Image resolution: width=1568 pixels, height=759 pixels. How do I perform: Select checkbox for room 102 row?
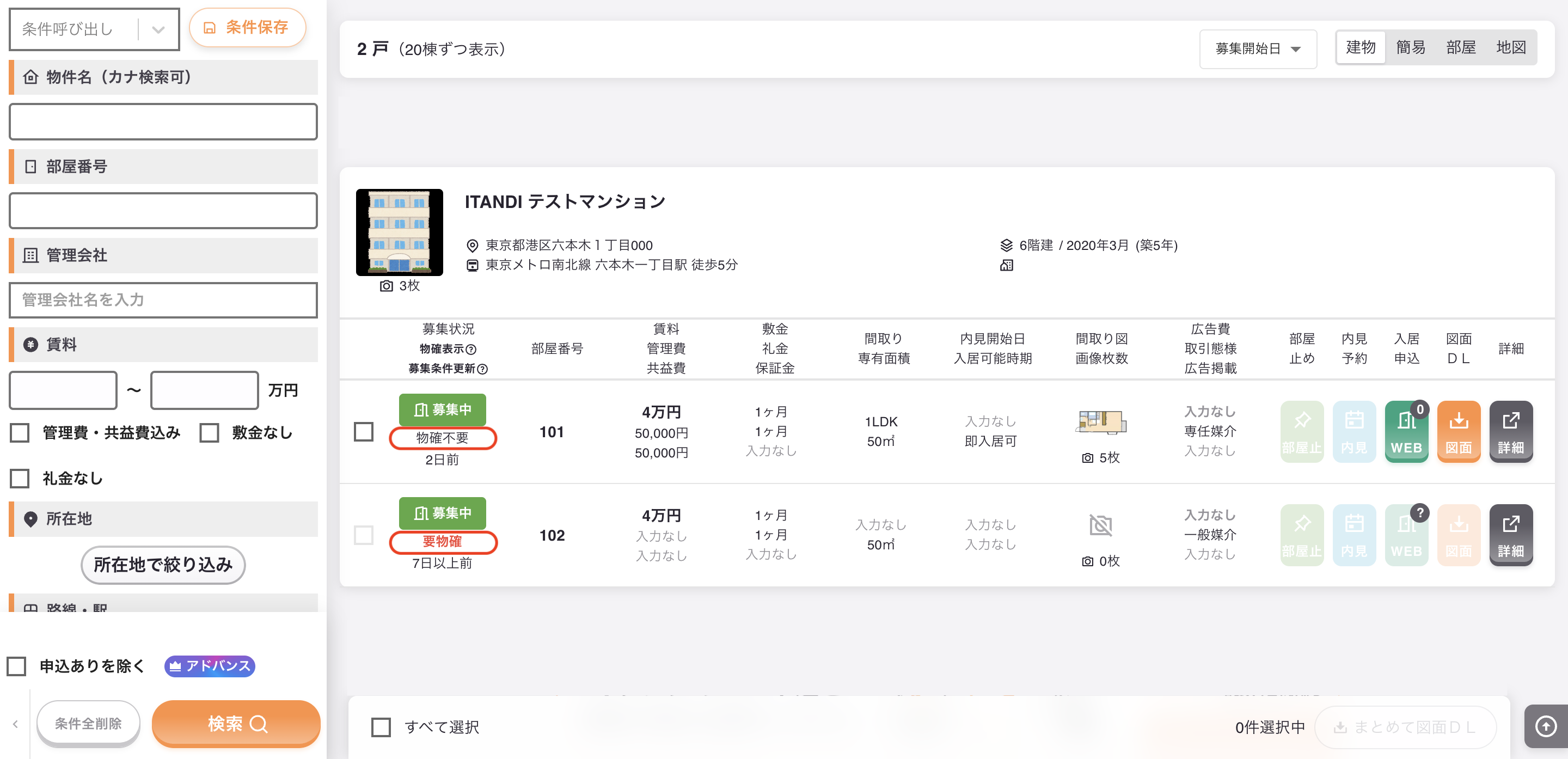click(x=363, y=535)
